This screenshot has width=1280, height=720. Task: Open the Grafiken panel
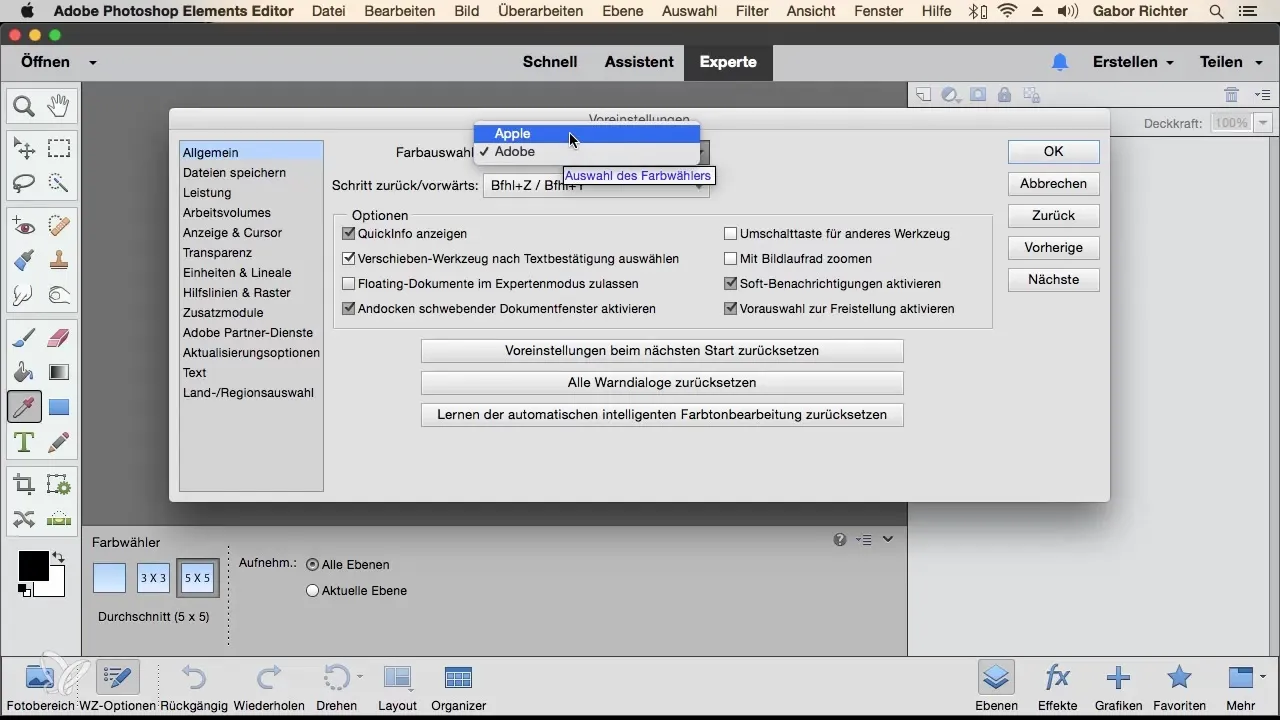point(1118,687)
